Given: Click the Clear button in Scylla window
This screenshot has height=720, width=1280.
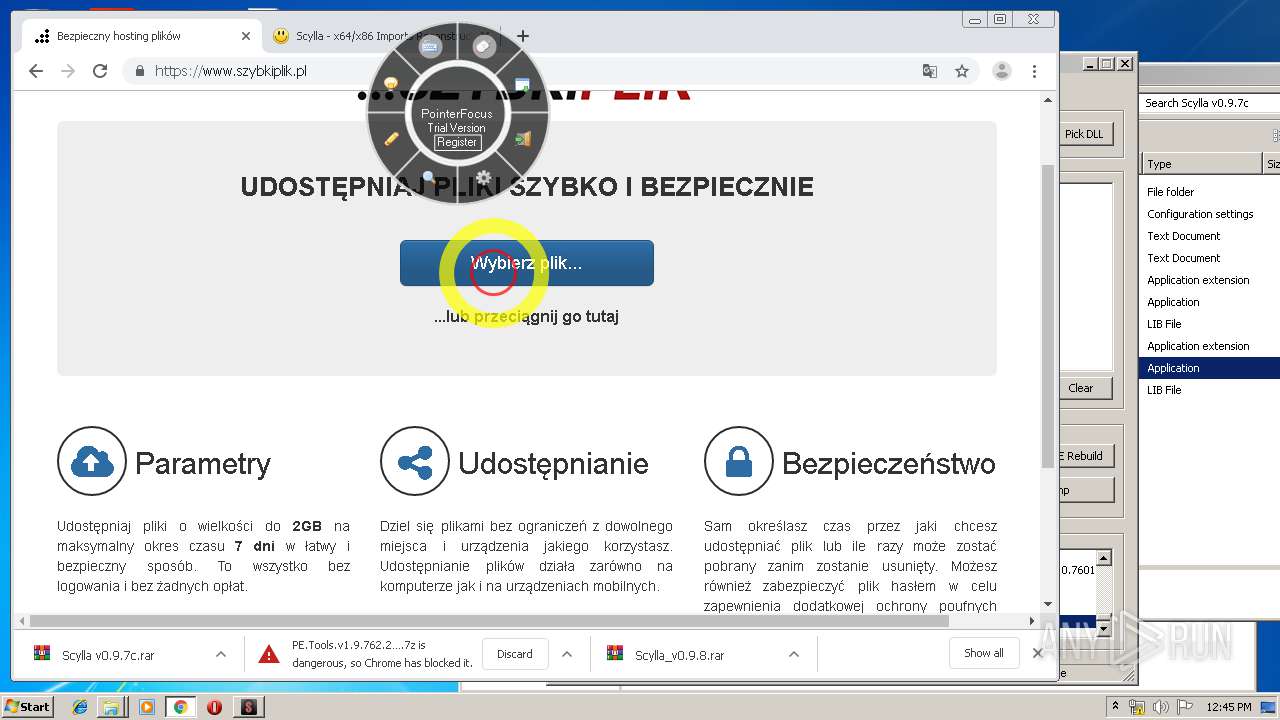Looking at the screenshot, I should point(1081,388).
